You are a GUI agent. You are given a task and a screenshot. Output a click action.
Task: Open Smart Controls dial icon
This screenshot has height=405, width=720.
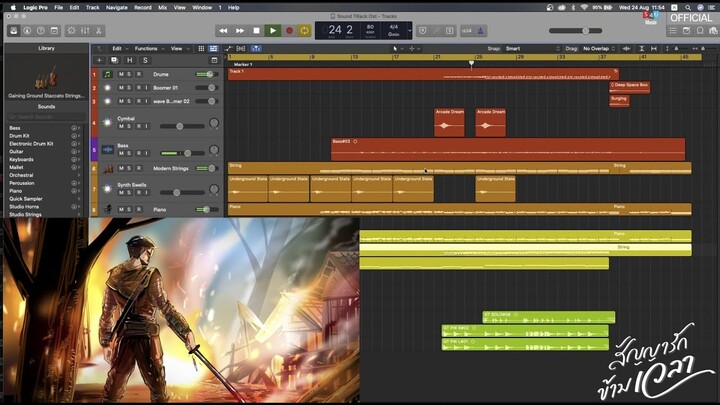tap(72, 31)
